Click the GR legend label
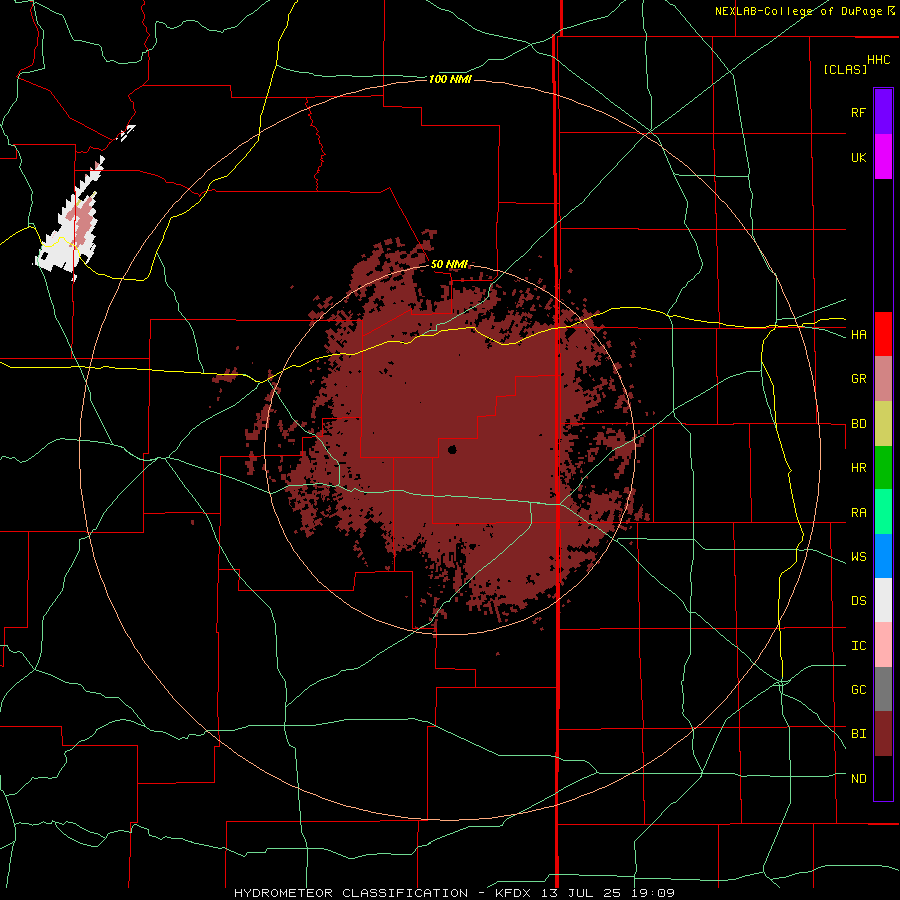This screenshot has height=900, width=900. [x=859, y=379]
